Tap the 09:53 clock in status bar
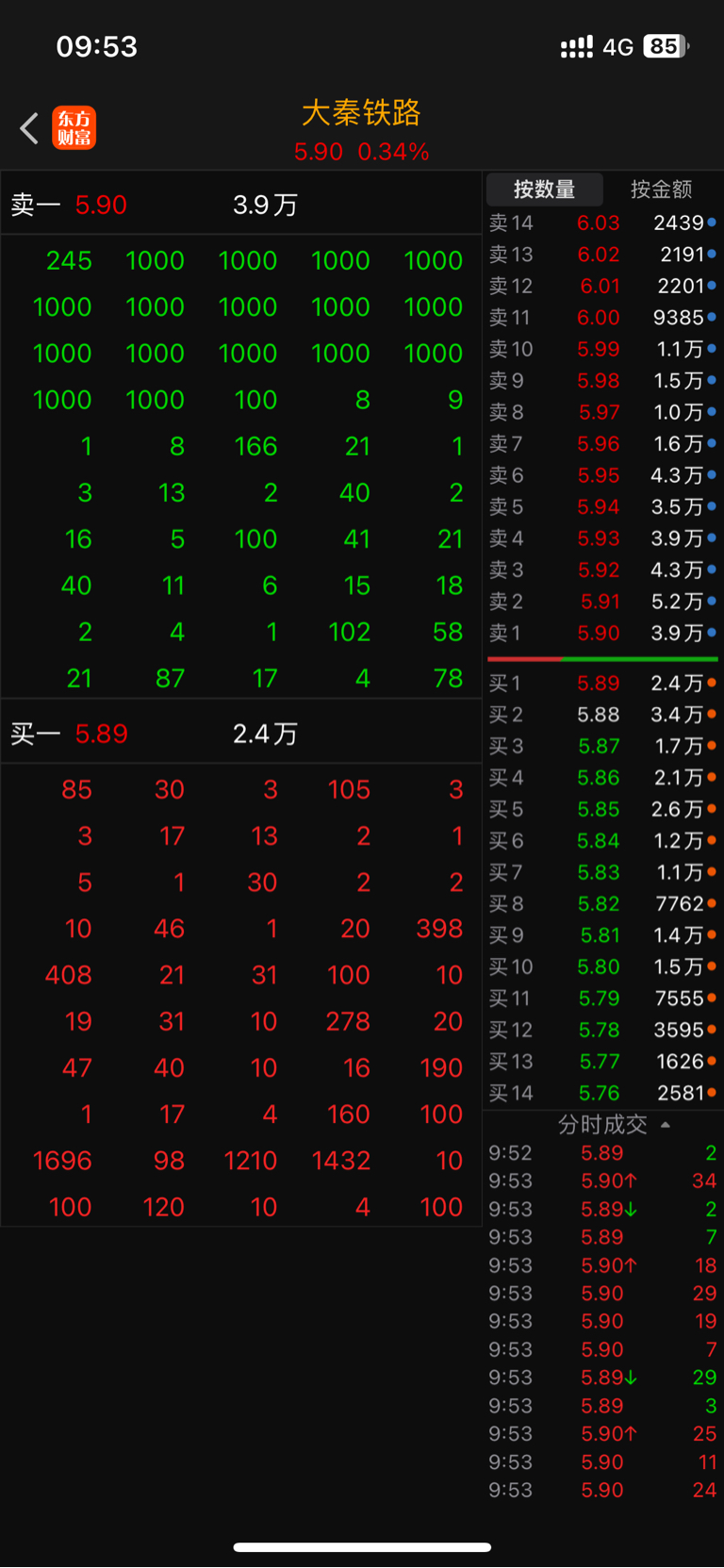 [97, 46]
